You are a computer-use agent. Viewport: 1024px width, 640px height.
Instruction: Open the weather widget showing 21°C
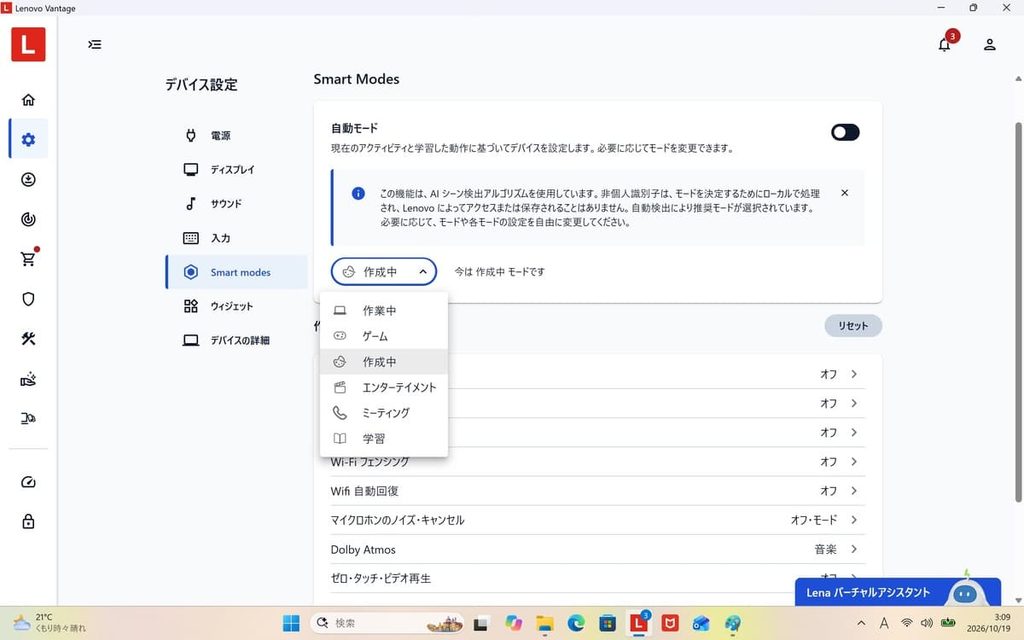pos(50,623)
